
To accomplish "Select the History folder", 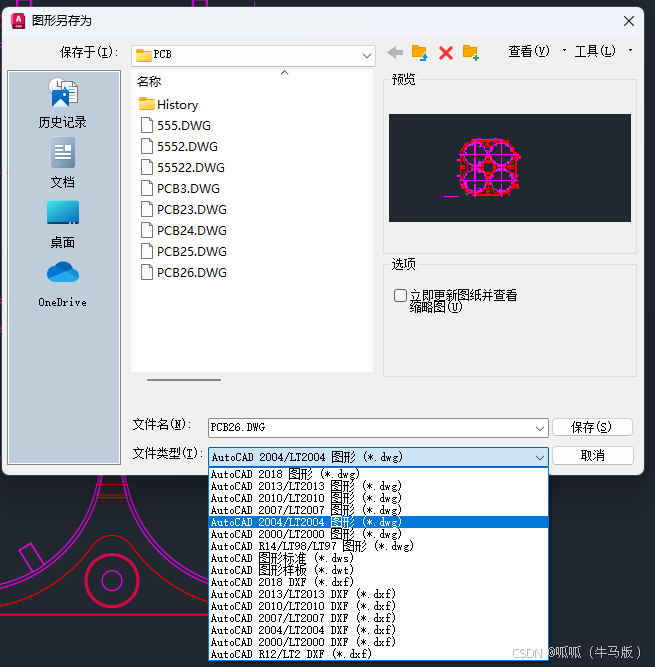I will tap(169, 105).
